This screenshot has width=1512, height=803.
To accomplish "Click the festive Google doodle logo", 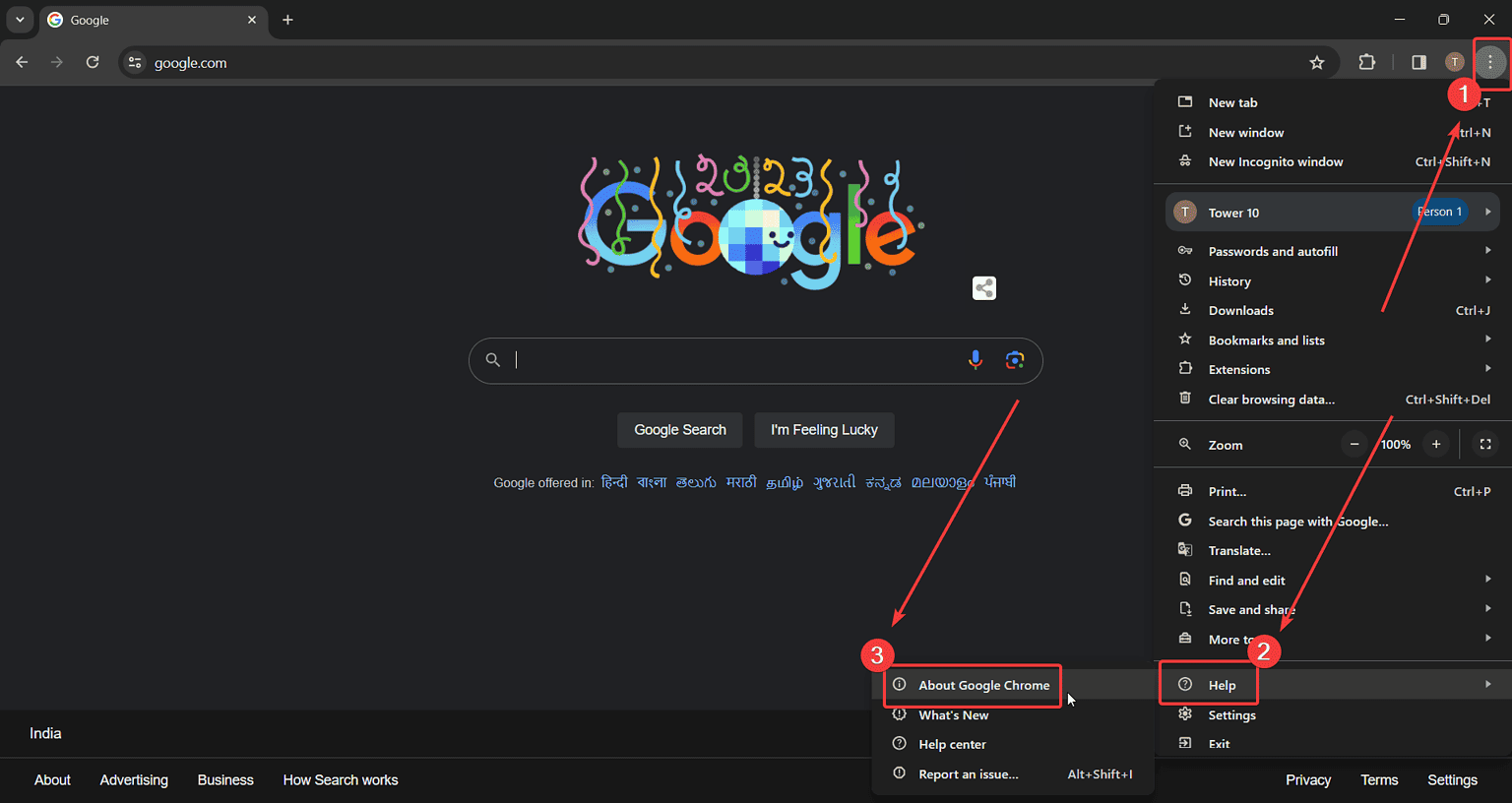I will coord(751,221).
